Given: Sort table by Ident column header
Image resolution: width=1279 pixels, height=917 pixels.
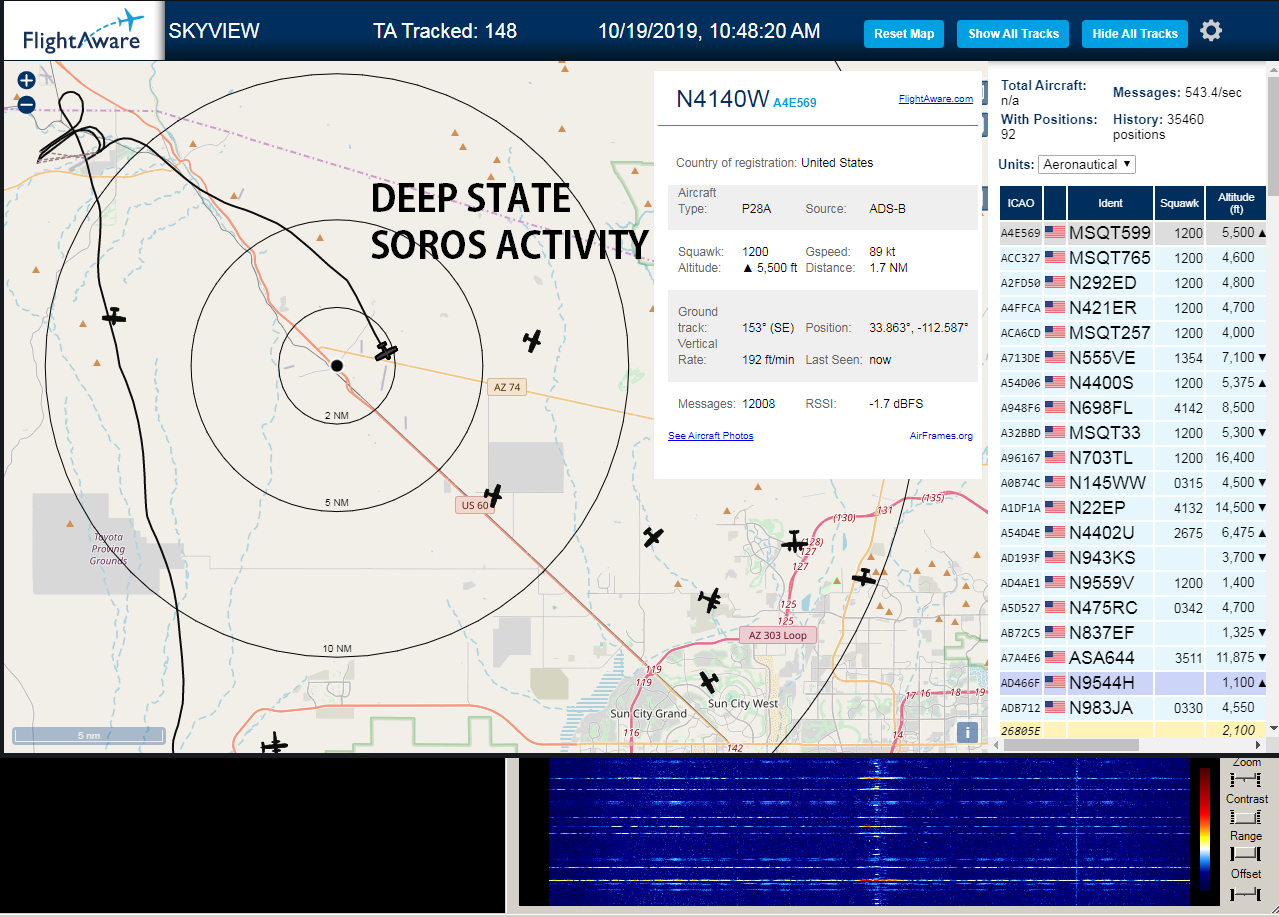Looking at the screenshot, I should pos(1110,203).
